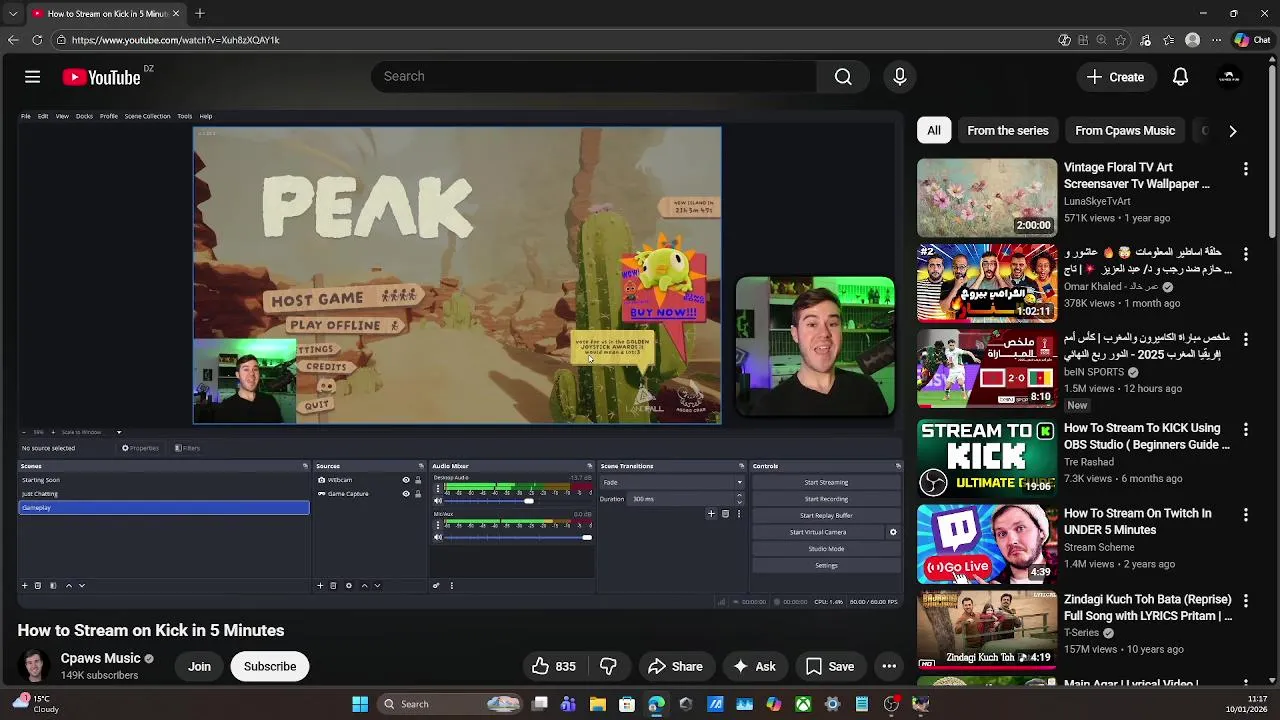Go back in the browser
Image resolution: width=1280 pixels, height=720 pixels.
13,40
